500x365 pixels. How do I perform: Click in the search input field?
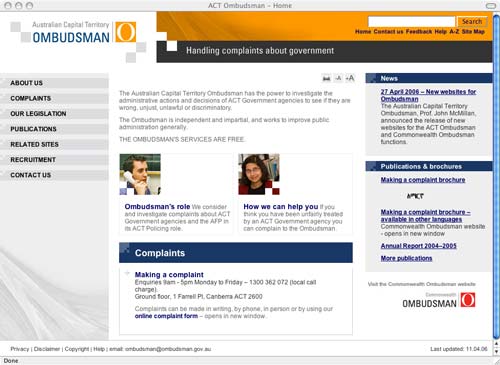coord(411,21)
